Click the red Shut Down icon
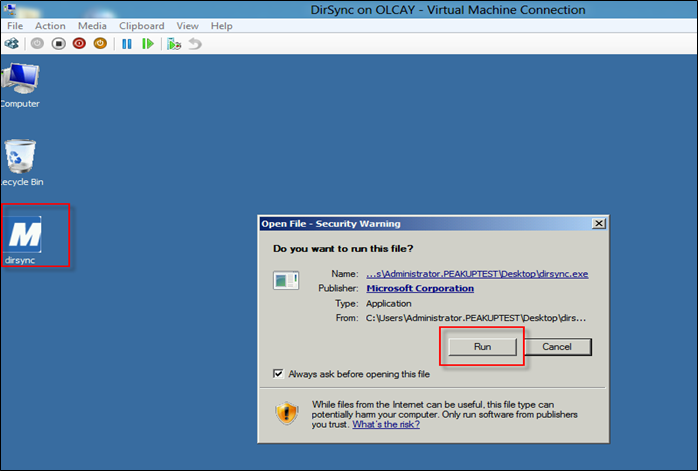The image size is (698, 471). pos(79,44)
